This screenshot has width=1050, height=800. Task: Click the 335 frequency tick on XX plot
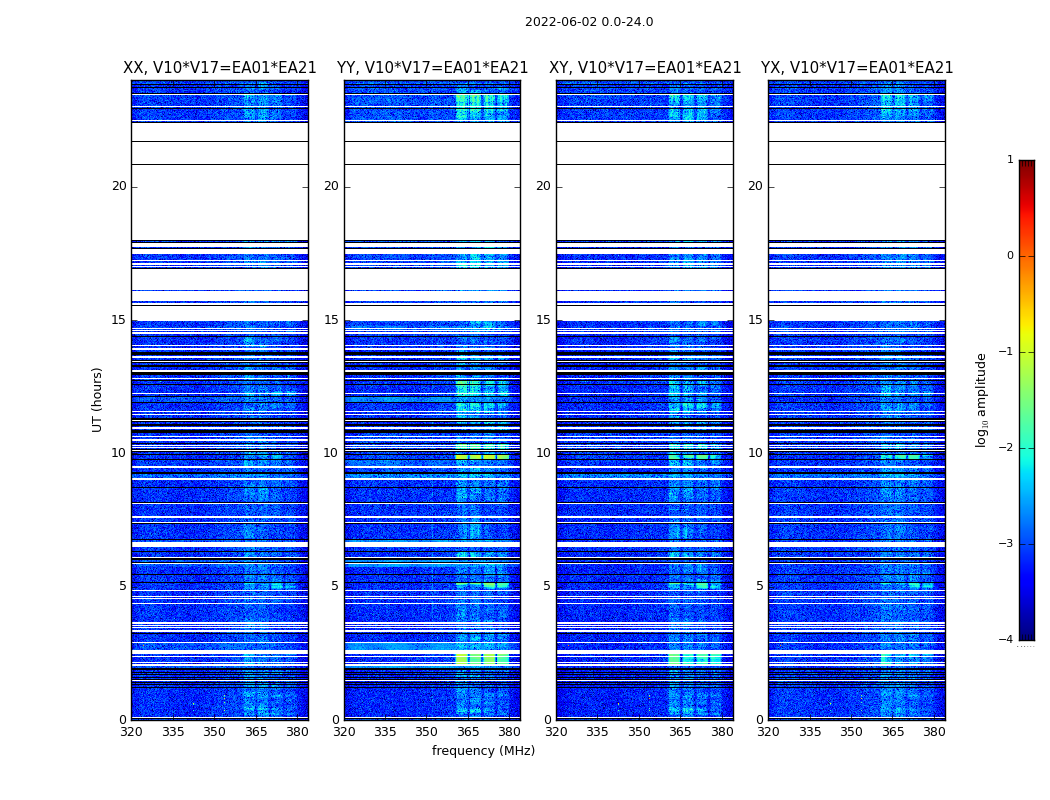point(173,732)
